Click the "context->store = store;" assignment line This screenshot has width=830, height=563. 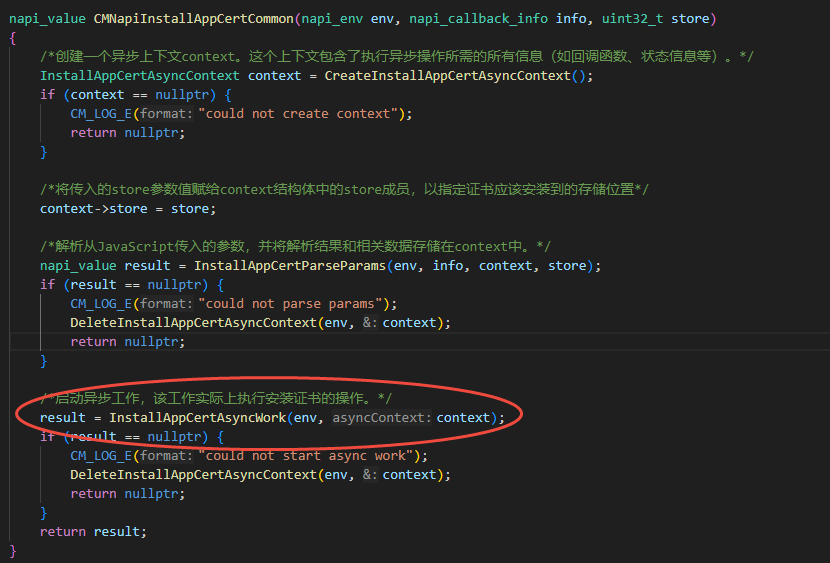pyautogui.click(x=128, y=209)
